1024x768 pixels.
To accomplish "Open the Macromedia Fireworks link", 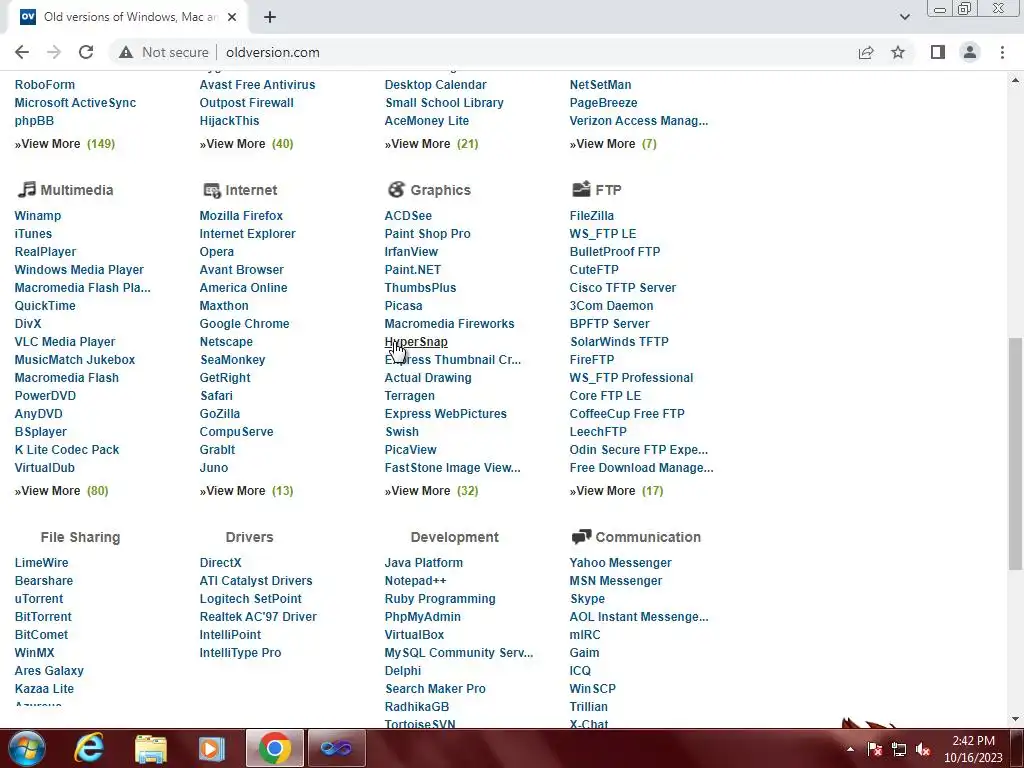I will coord(449,324).
